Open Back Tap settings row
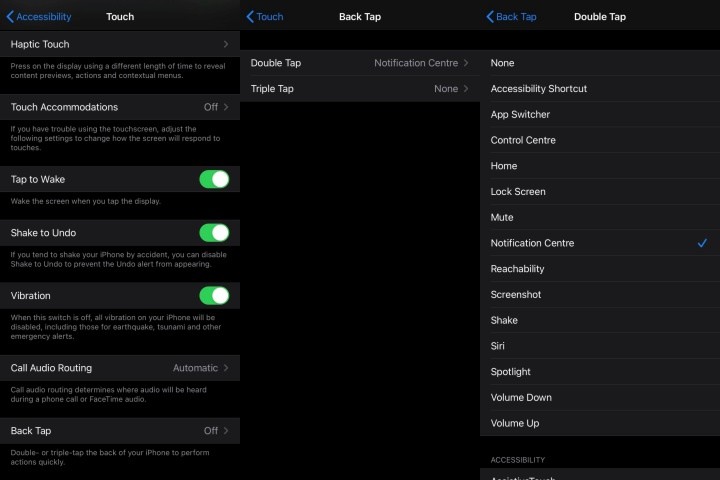 [x=120, y=431]
